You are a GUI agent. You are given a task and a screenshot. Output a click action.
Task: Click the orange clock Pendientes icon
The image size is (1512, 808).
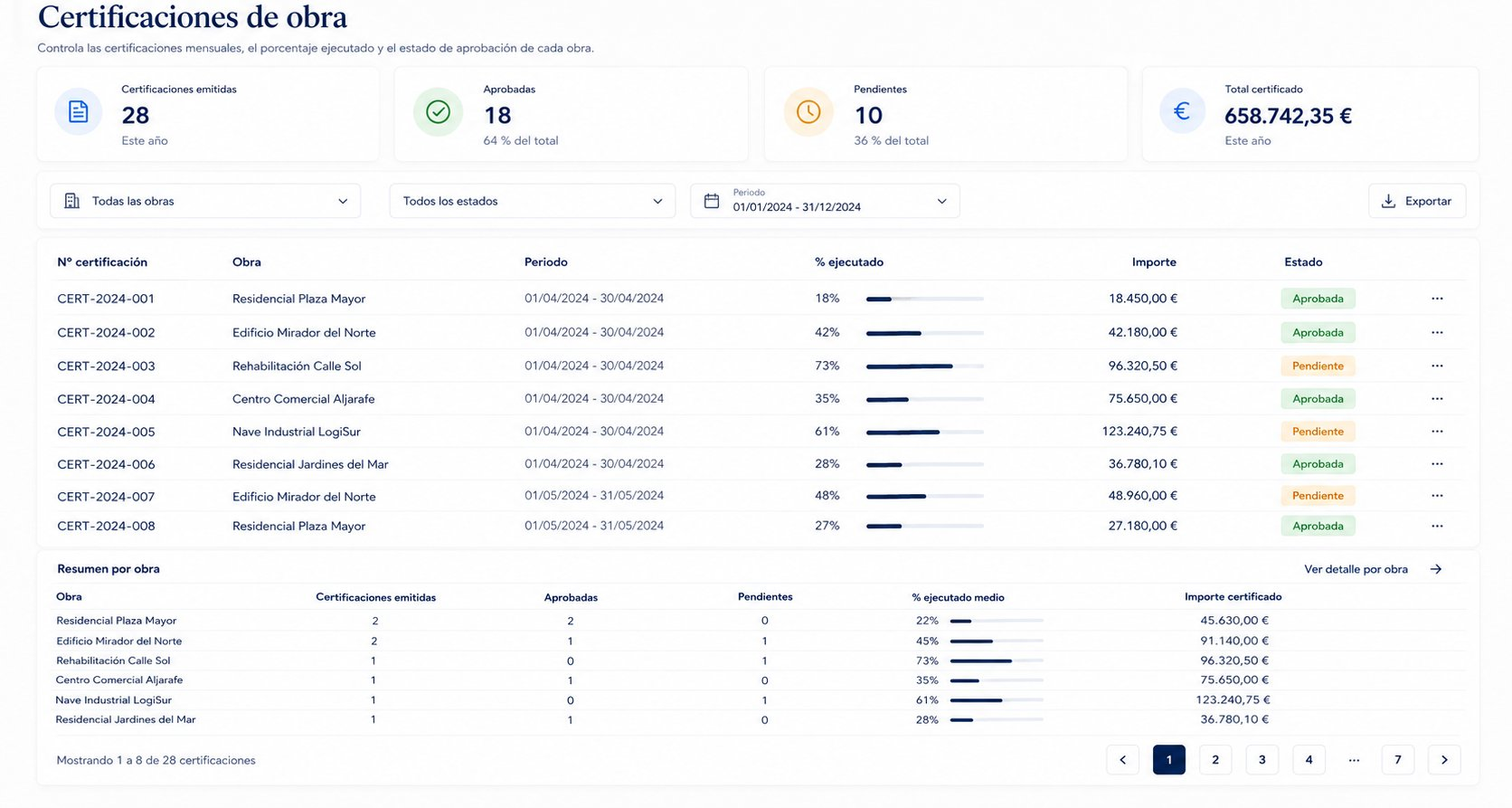click(x=808, y=111)
